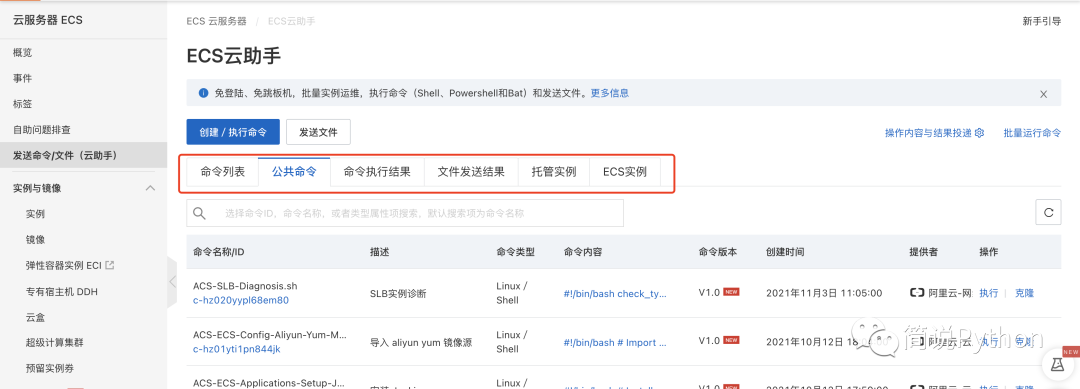Open 超级计算集群 in the sidebar
The height and width of the screenshot is (389, 1080).
[x=54, y=342]
